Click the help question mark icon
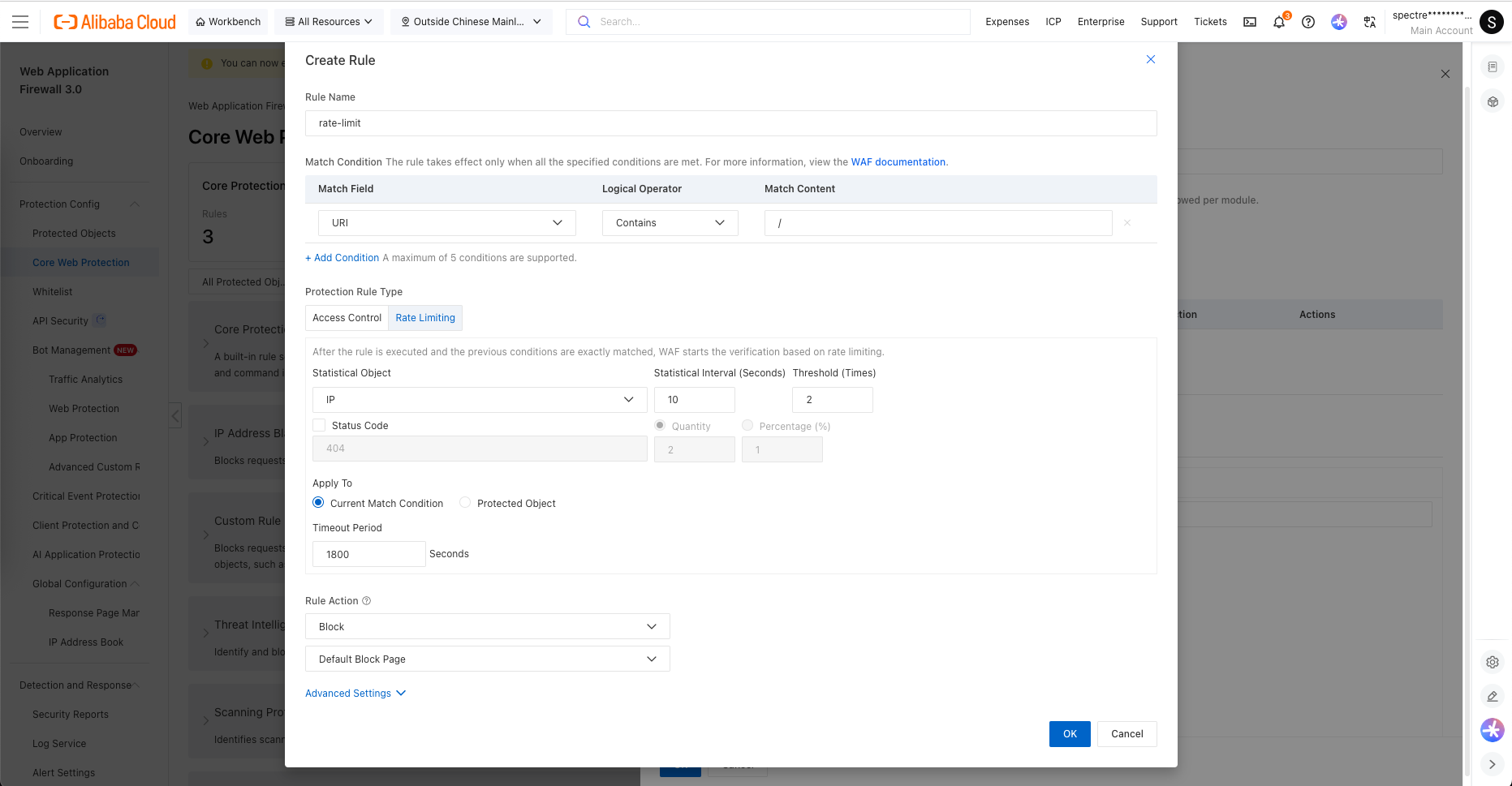 (x=1308, y=22)
